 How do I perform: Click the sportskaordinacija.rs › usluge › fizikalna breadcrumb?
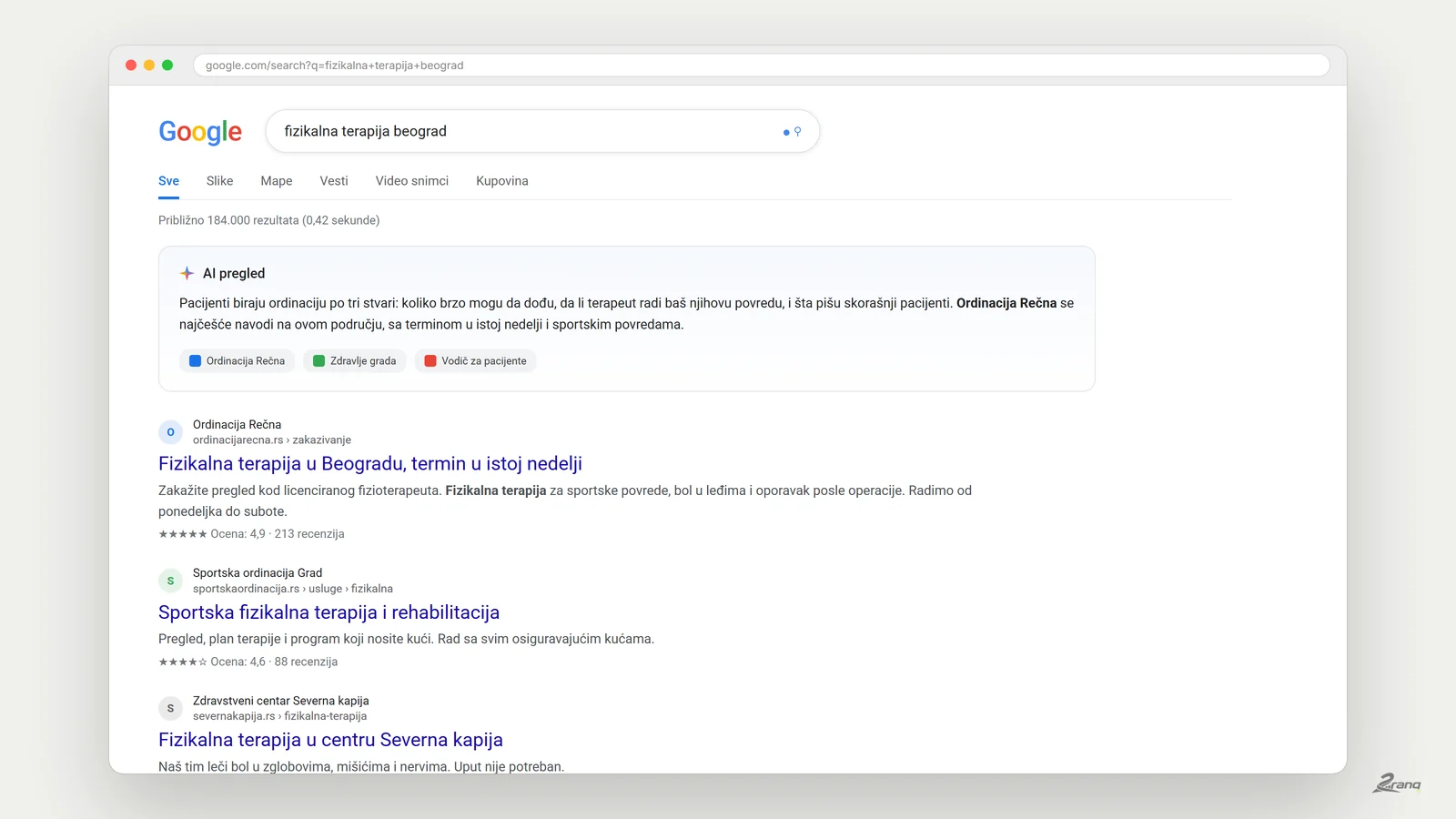click(x=293, y=589)
